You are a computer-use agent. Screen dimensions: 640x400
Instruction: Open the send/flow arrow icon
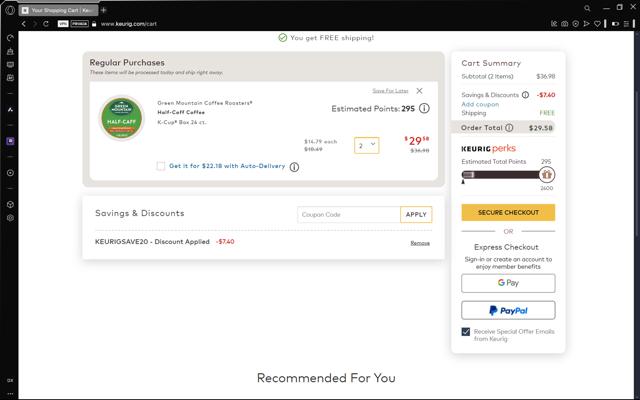pyautogui.click(x=587, y=24)
